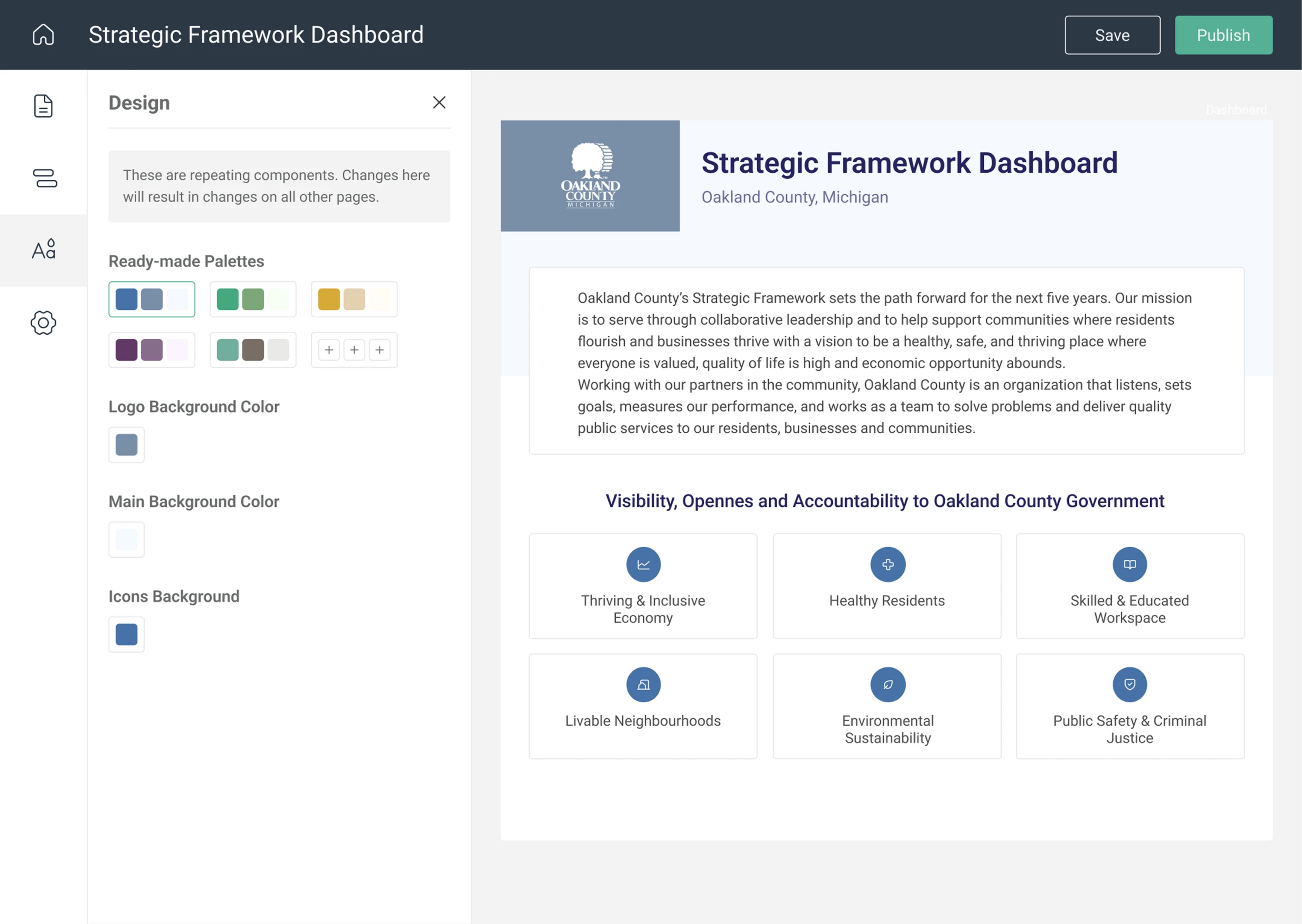Save the dashboard
1302x924 pixels.
click(1112, 35)
